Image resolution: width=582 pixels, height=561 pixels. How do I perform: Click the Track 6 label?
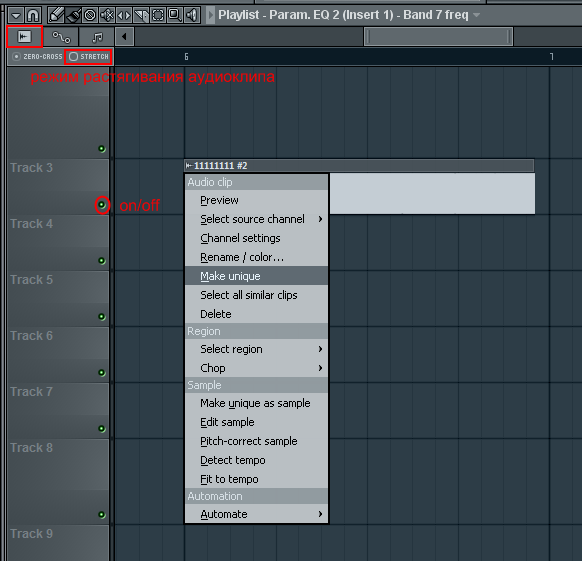(32, 336)
